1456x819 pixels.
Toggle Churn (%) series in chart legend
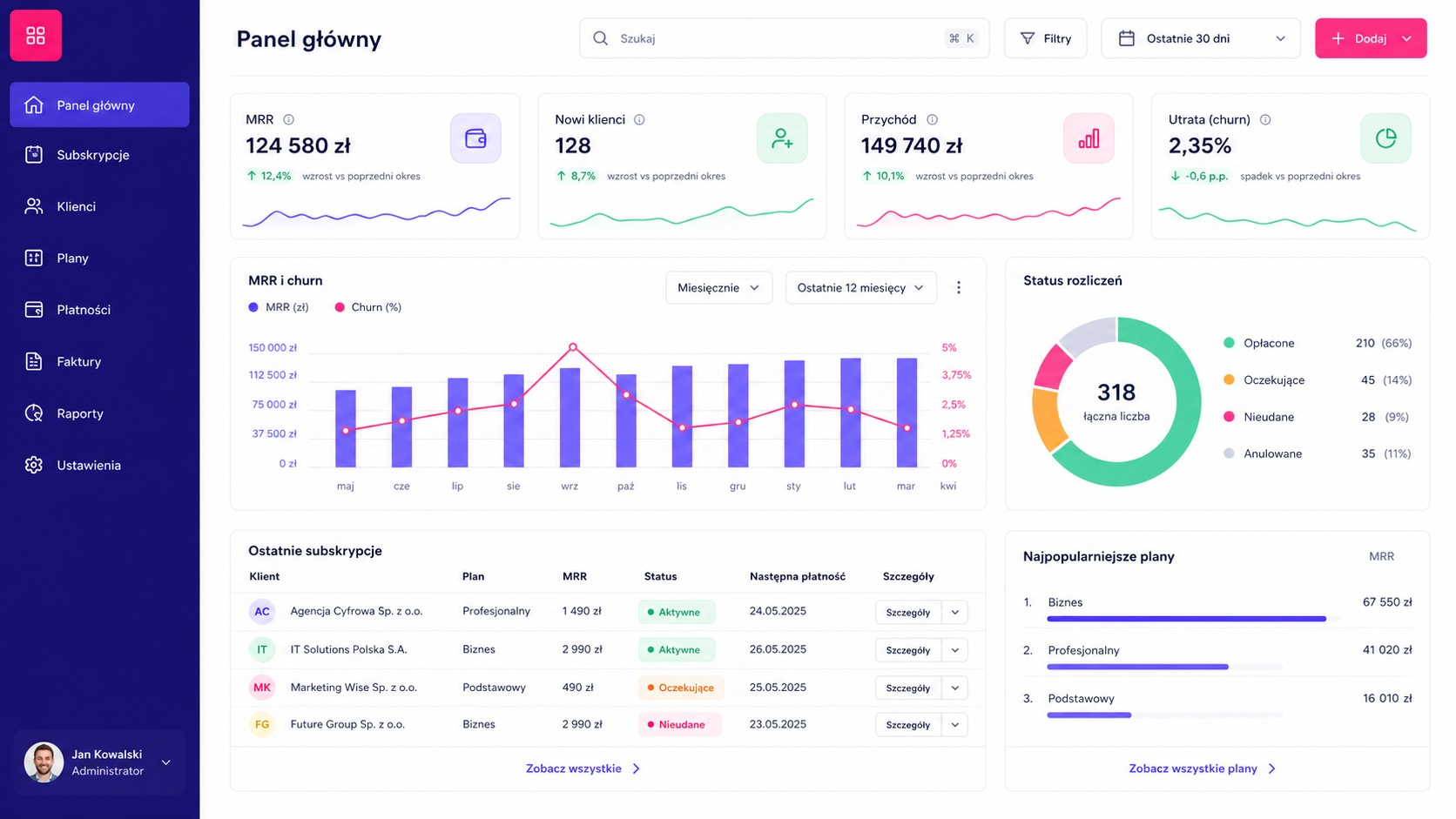(x=368, y=307)
